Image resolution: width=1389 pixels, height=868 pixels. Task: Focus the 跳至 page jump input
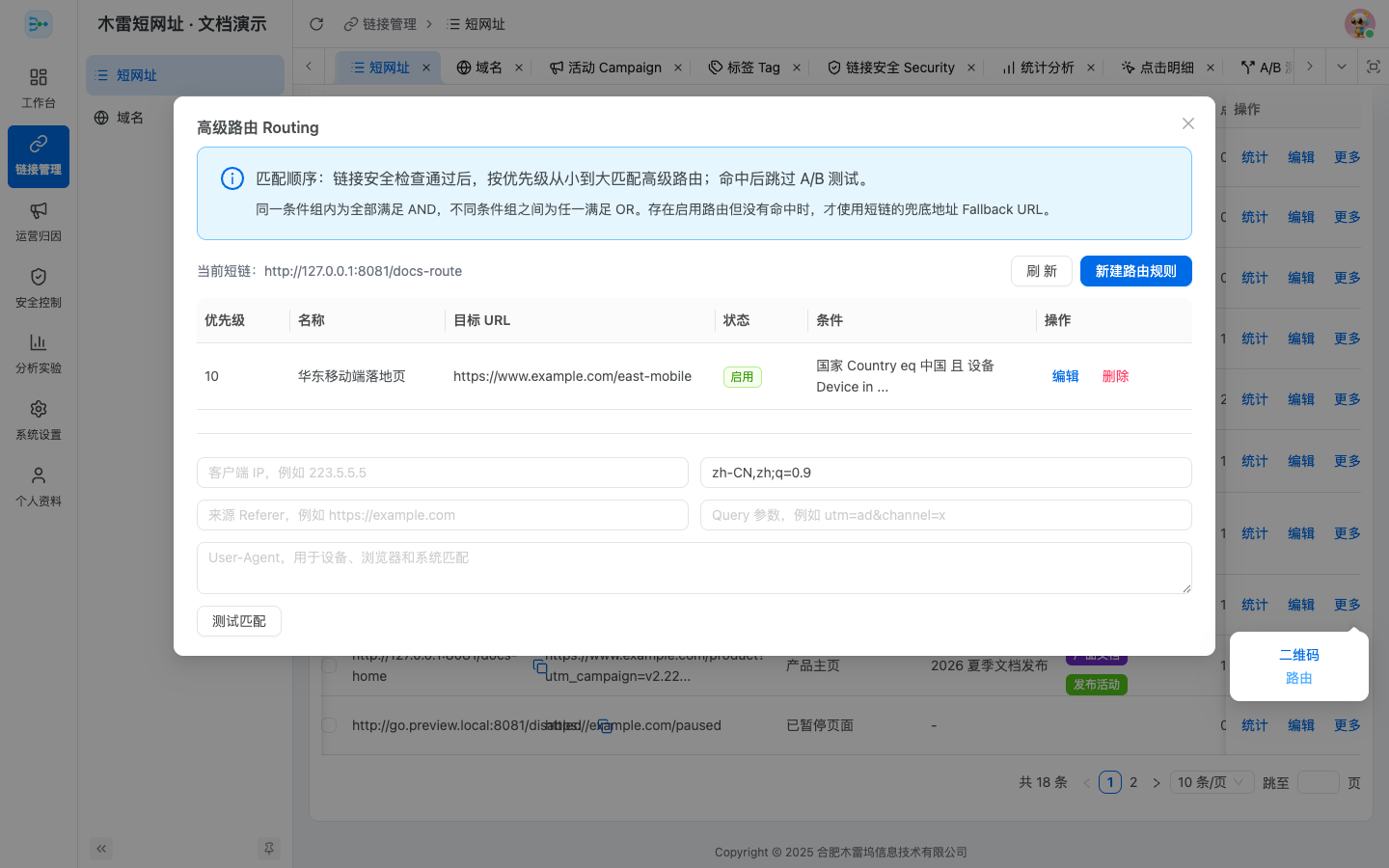pyautogui.click(x=1319, y=782)
